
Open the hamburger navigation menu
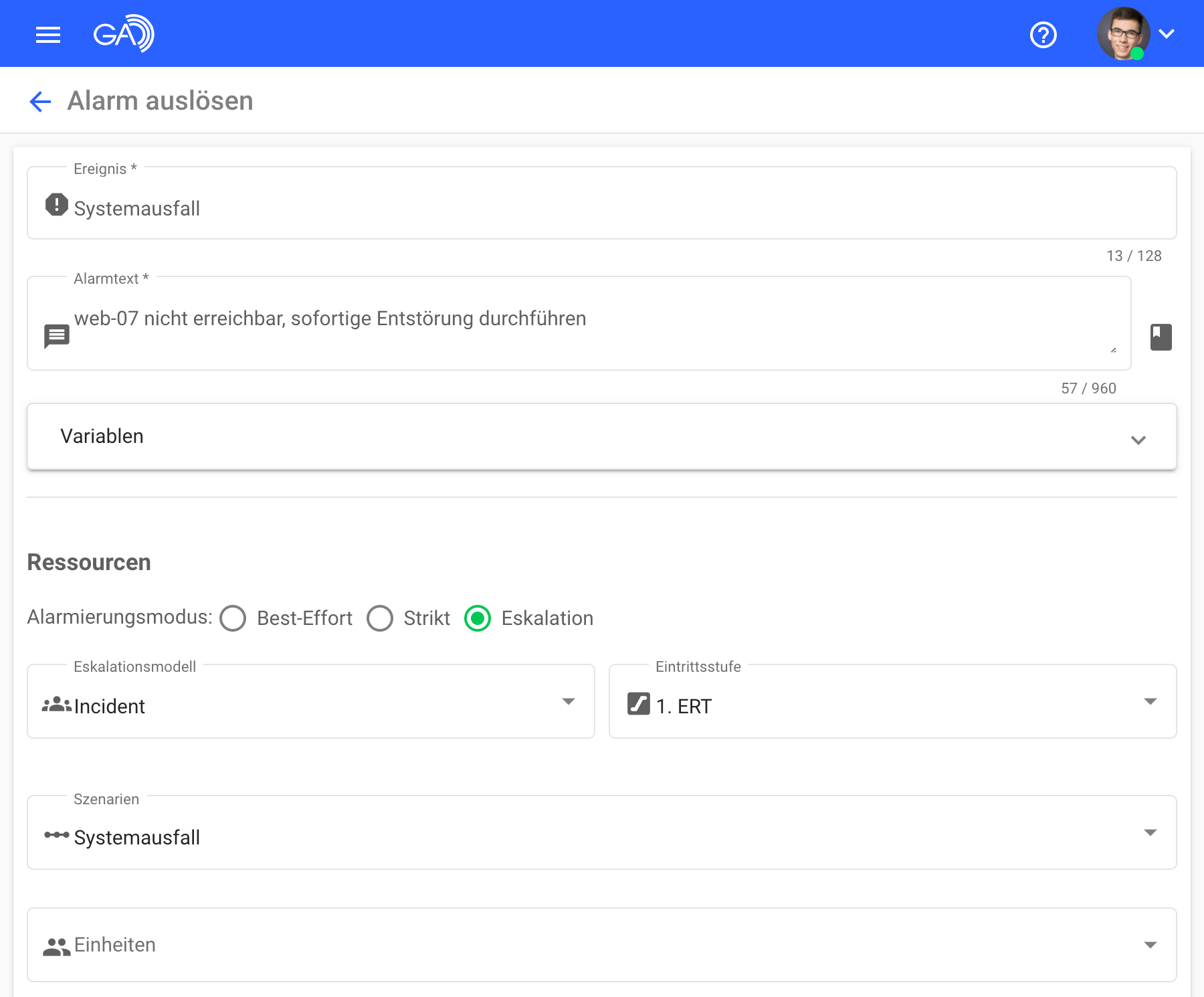point(48,34)
